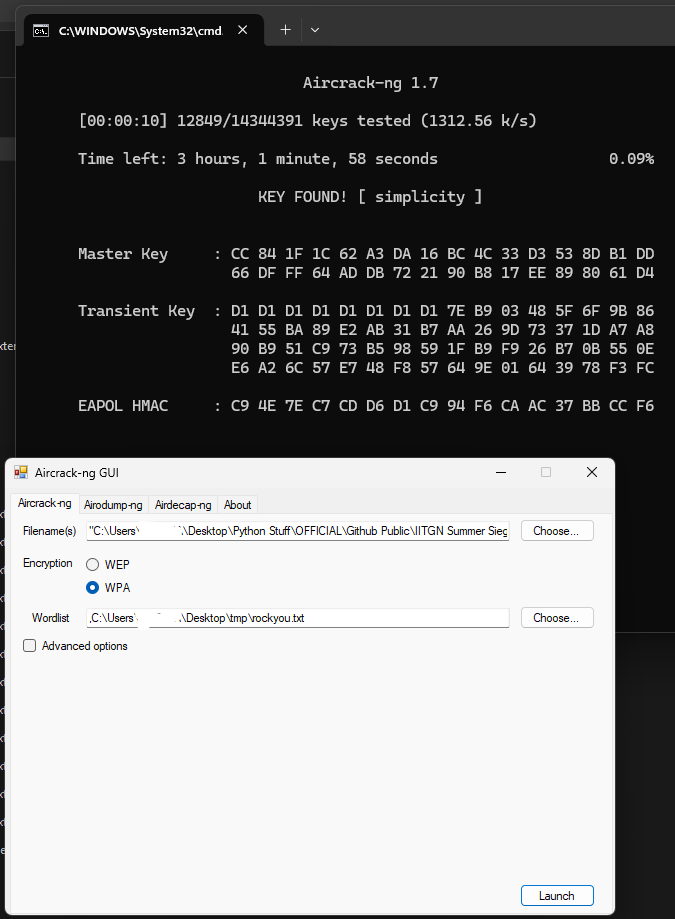This screenshot has width=675, height=919.
Task: Click the Filename(s) path input field
Action: [x=298, y=531]
